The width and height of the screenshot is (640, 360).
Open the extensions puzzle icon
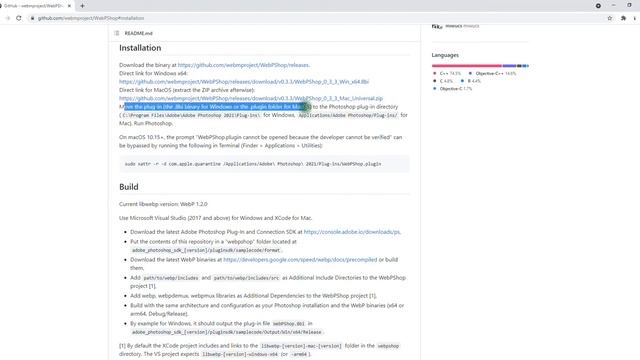[x=623, y=18]
